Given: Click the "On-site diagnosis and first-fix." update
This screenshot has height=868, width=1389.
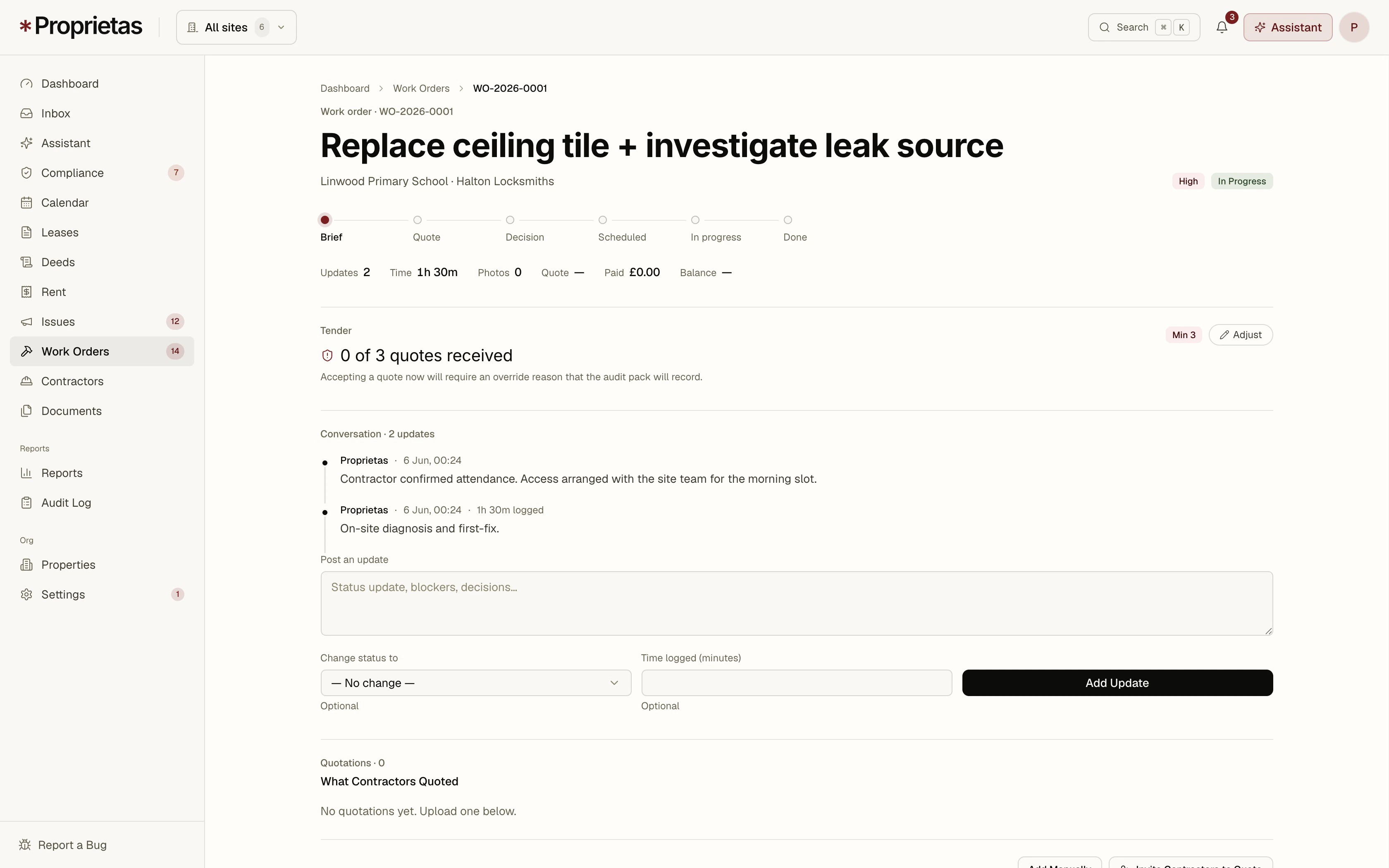Looking at the screenshot, I should coord(420,529).
